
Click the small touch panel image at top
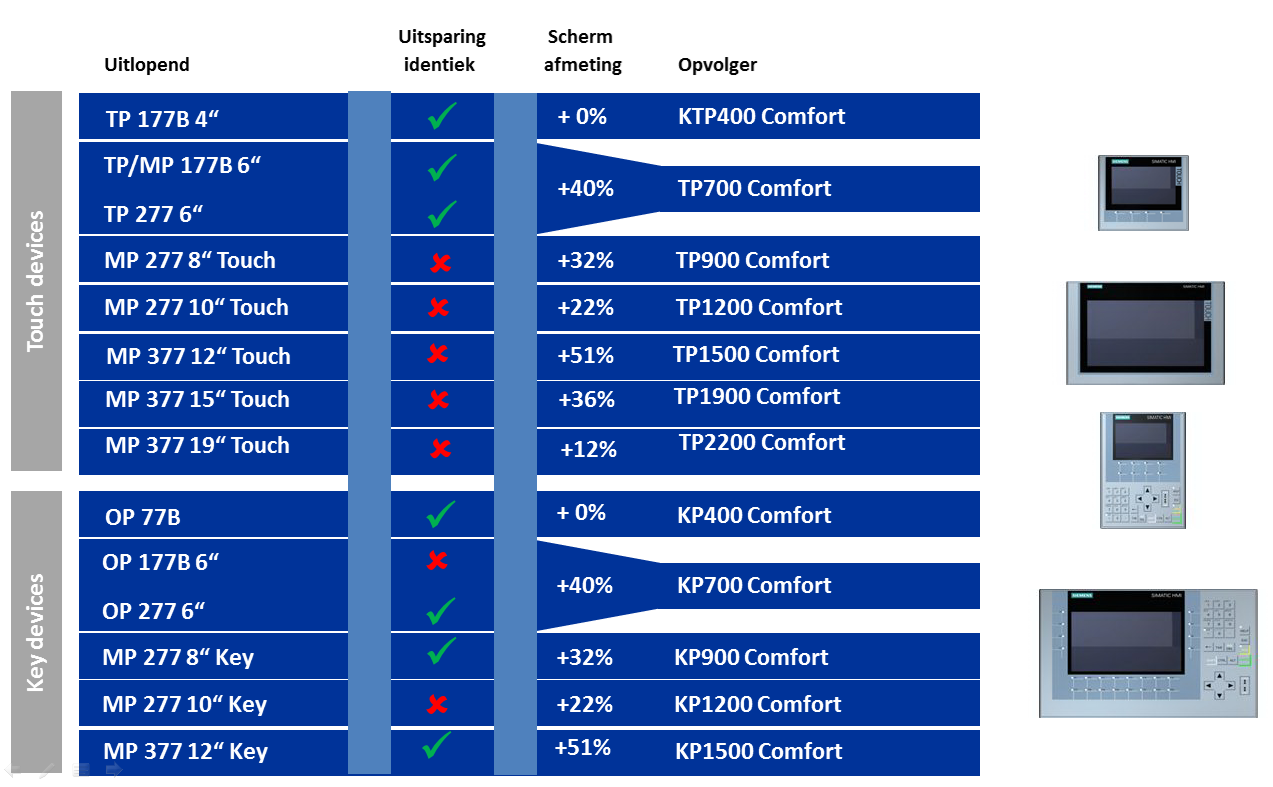1143,194
